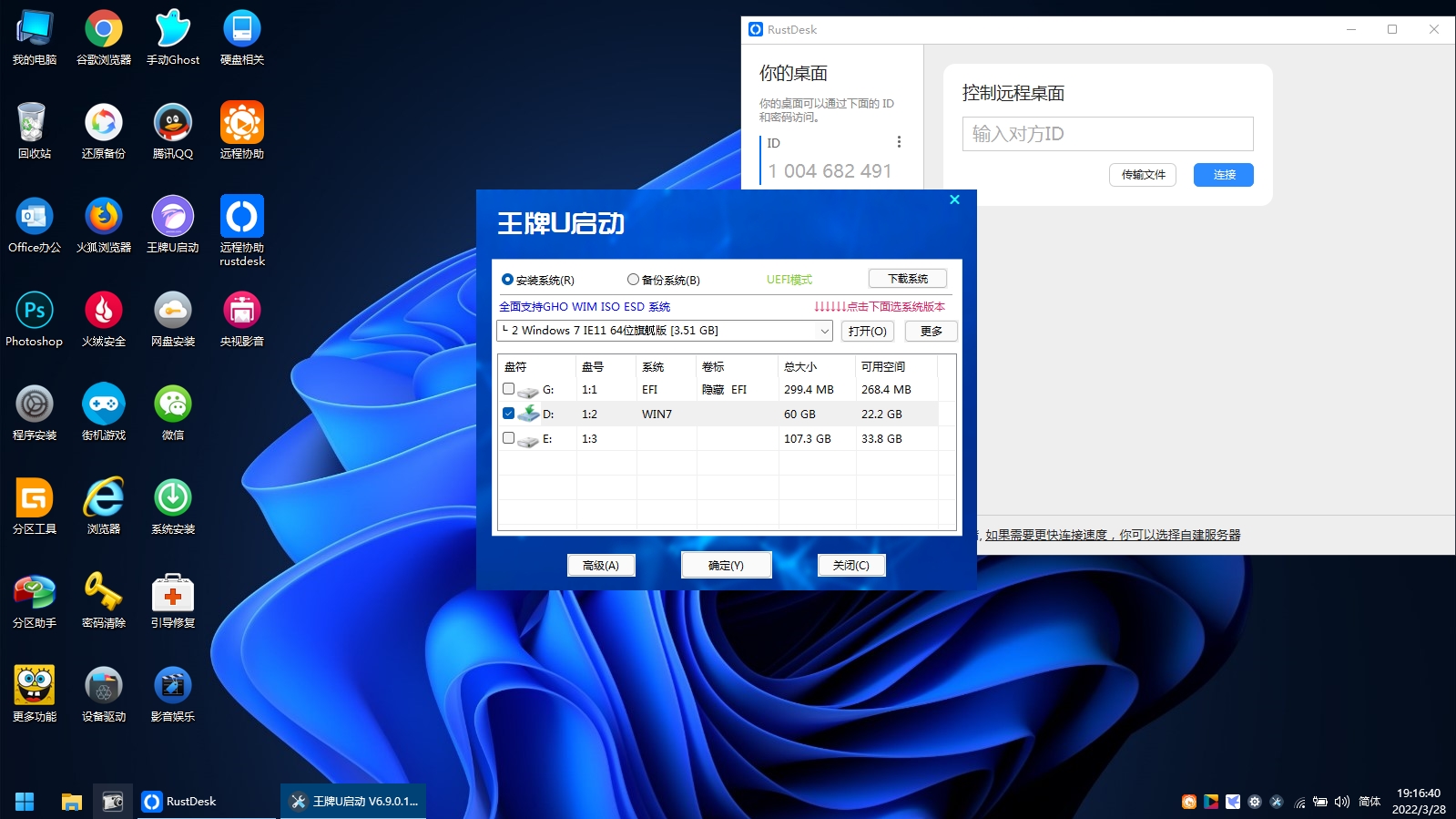The height and width of the screenshot is (819, 1456).
Task: Sort by 总大小 column header
Action: tap(817, 366)
